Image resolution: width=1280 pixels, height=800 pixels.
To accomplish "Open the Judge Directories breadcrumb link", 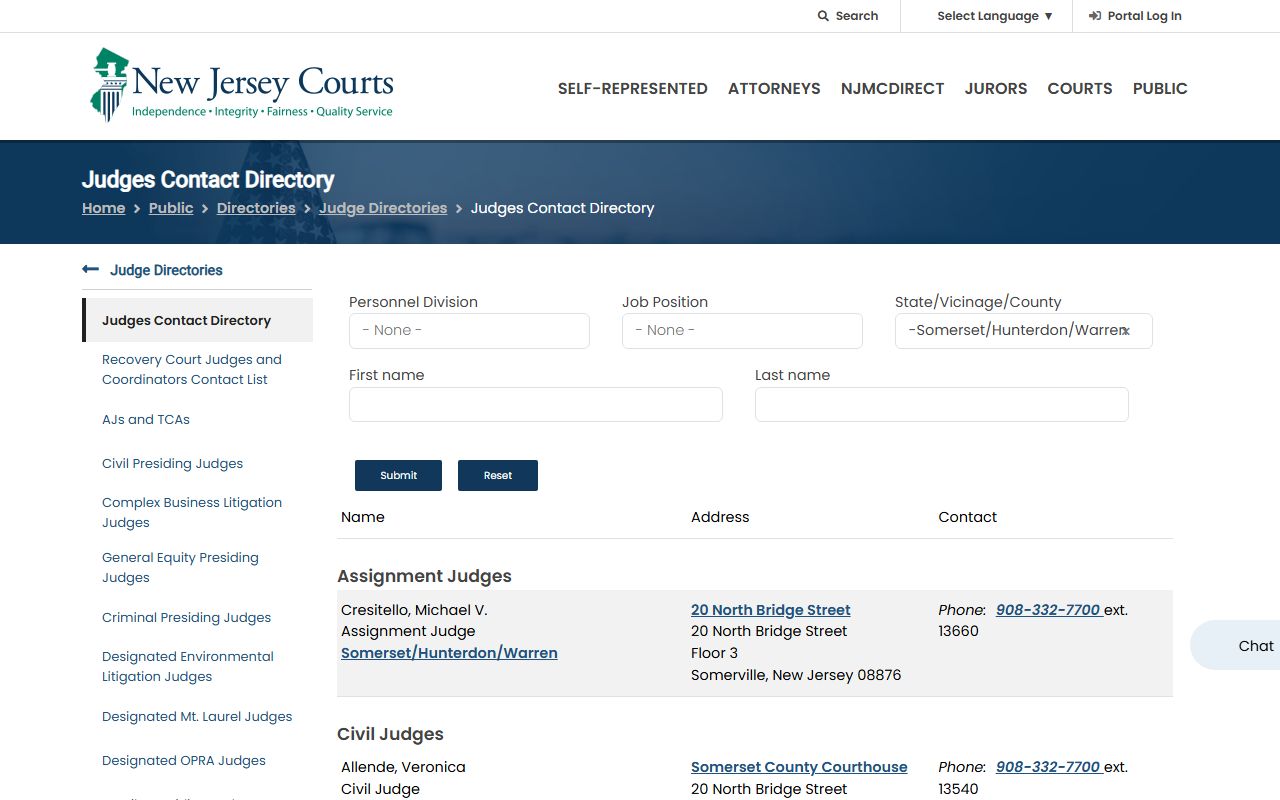I will coord(383,208).
